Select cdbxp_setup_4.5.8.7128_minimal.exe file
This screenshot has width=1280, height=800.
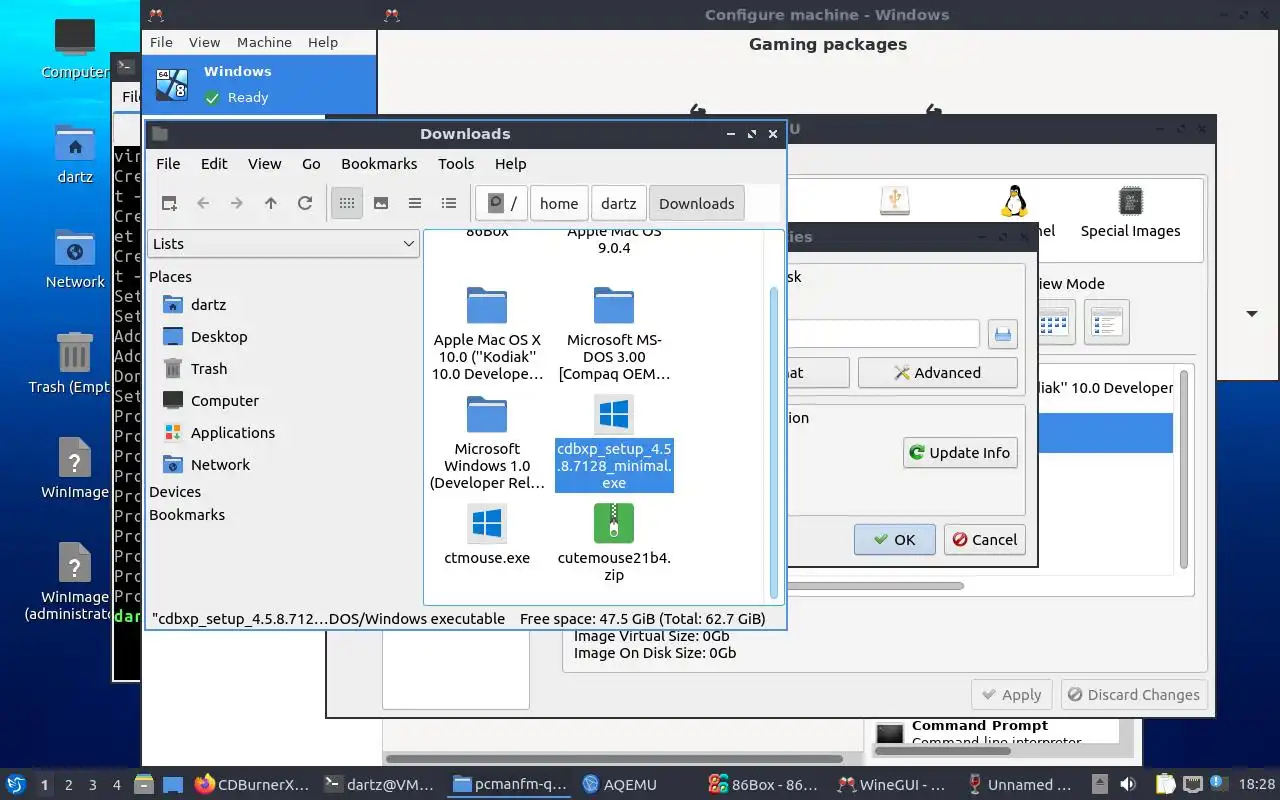(x=614, y=443)
